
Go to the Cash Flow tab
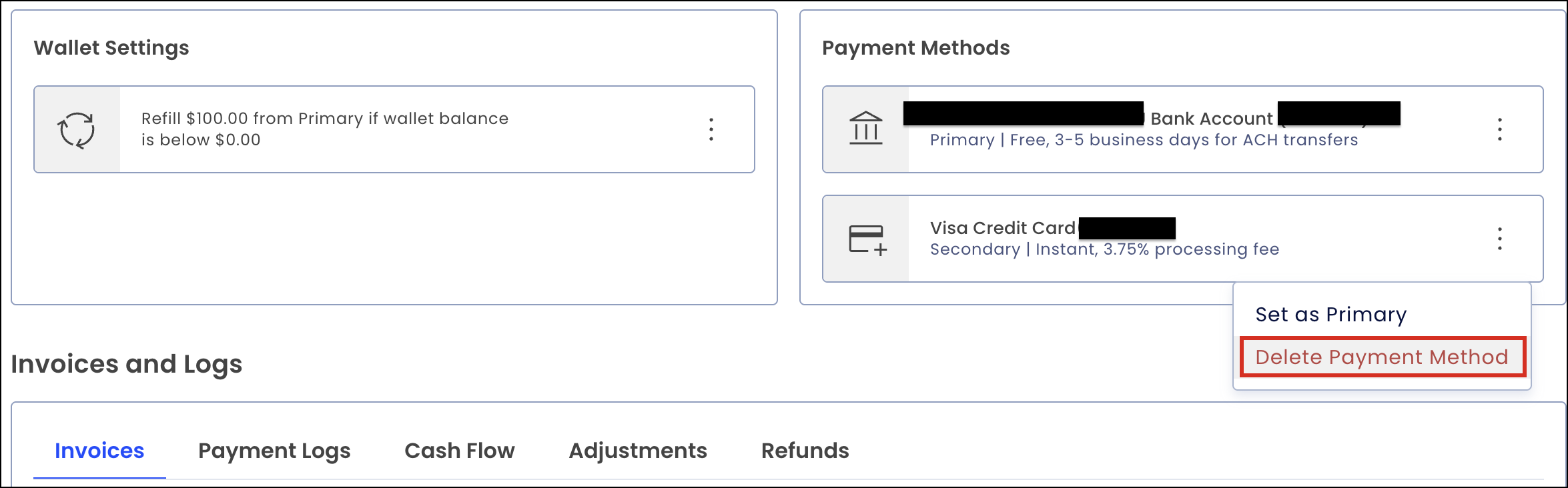[460, 451]
